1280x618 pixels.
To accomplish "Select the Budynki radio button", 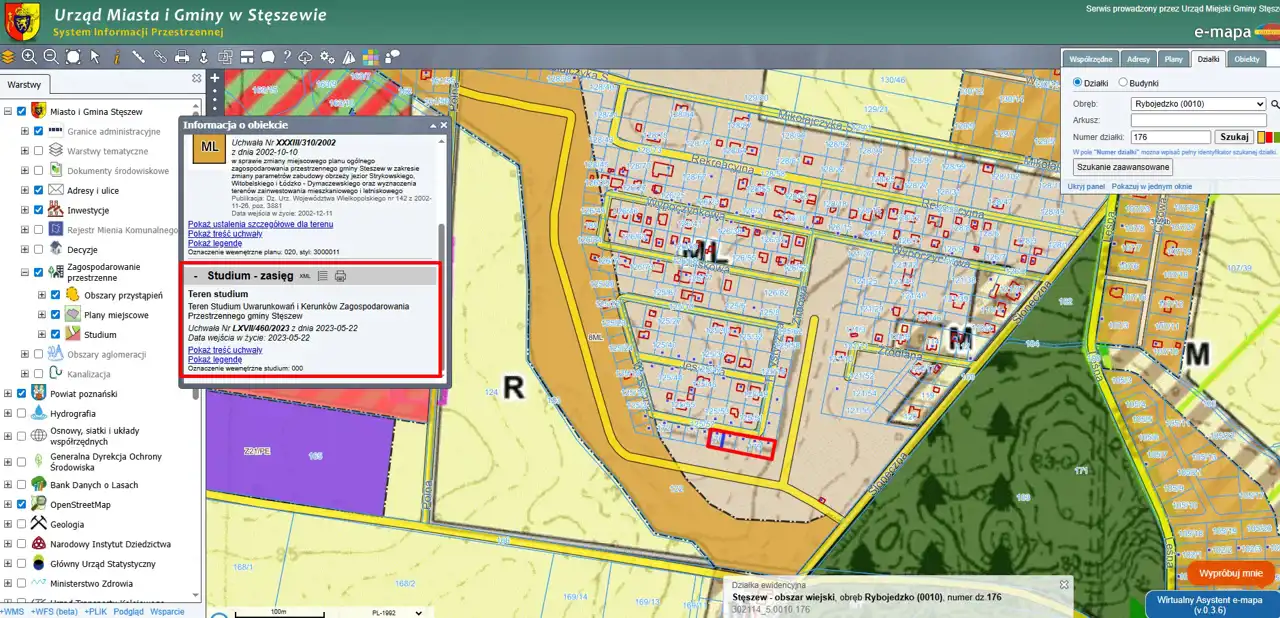I will point(1124,83).
